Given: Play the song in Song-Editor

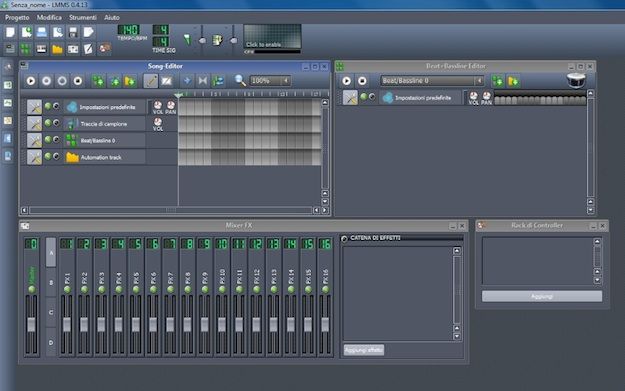Looking at the screenshot, I should pos(31,81).
